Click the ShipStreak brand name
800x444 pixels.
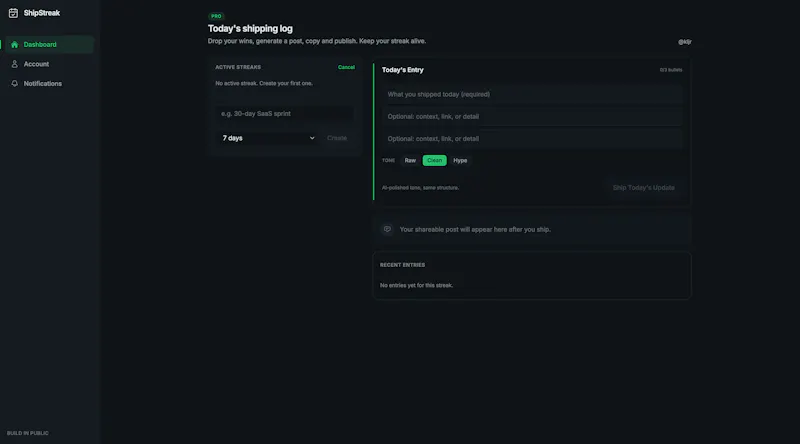point(42,13)
